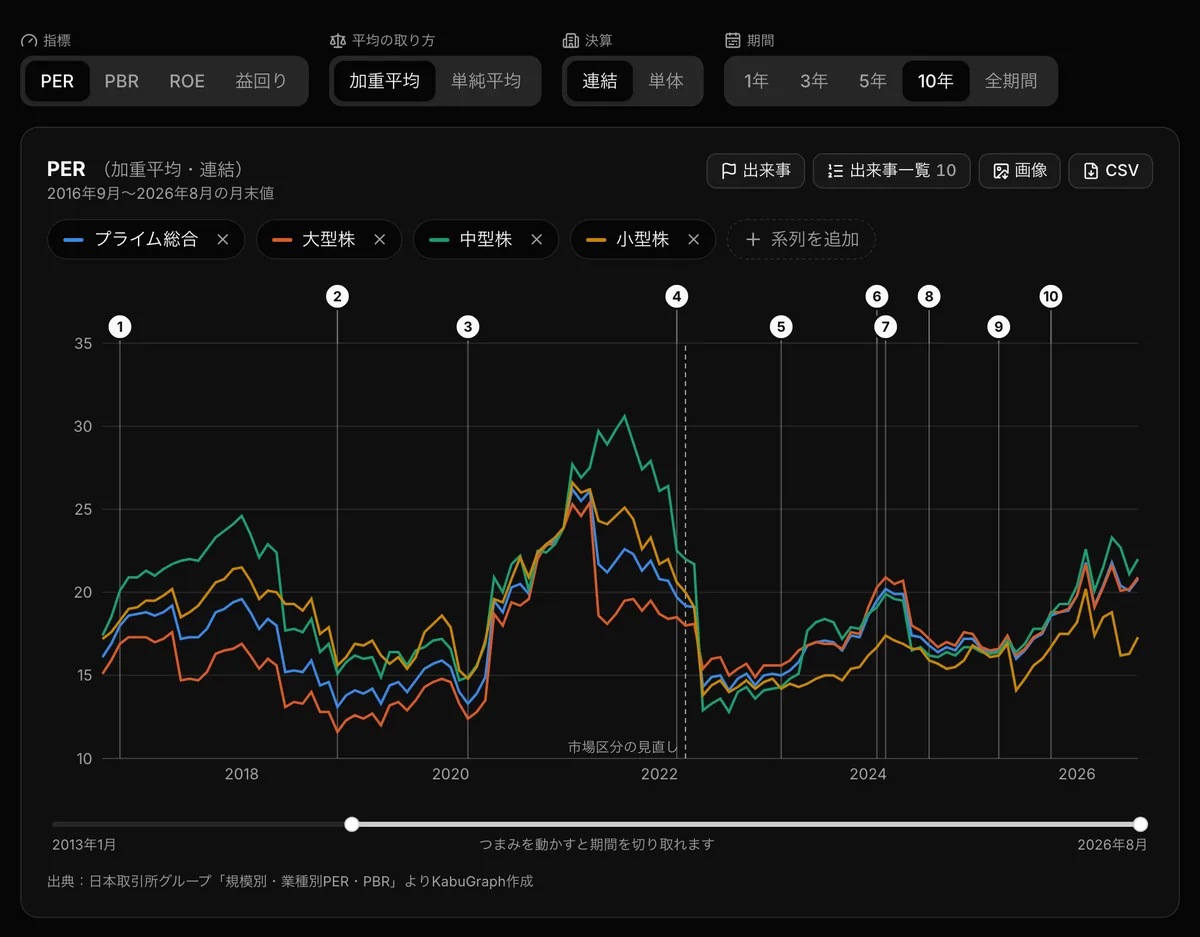Open event marker 9
The image size is (1200, 937).
coord(998,326)
